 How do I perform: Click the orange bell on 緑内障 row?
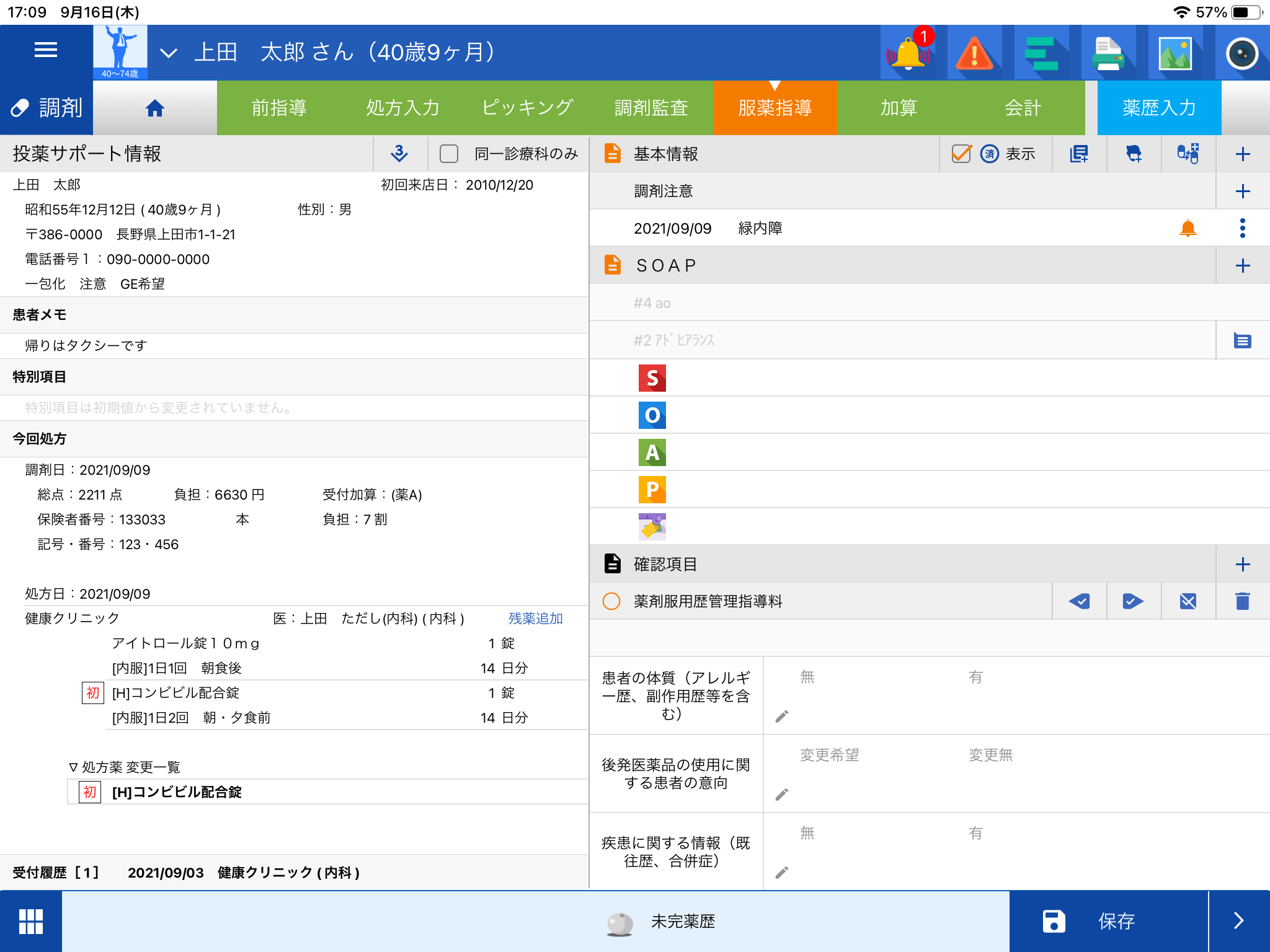(x=1188, y=228)
